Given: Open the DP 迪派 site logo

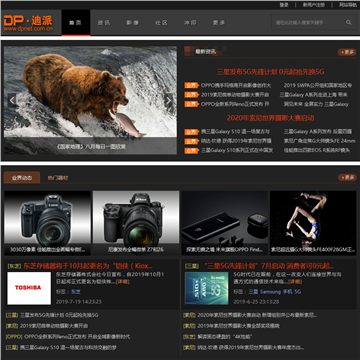Looking at the screenshot, I should pos(28,23).
